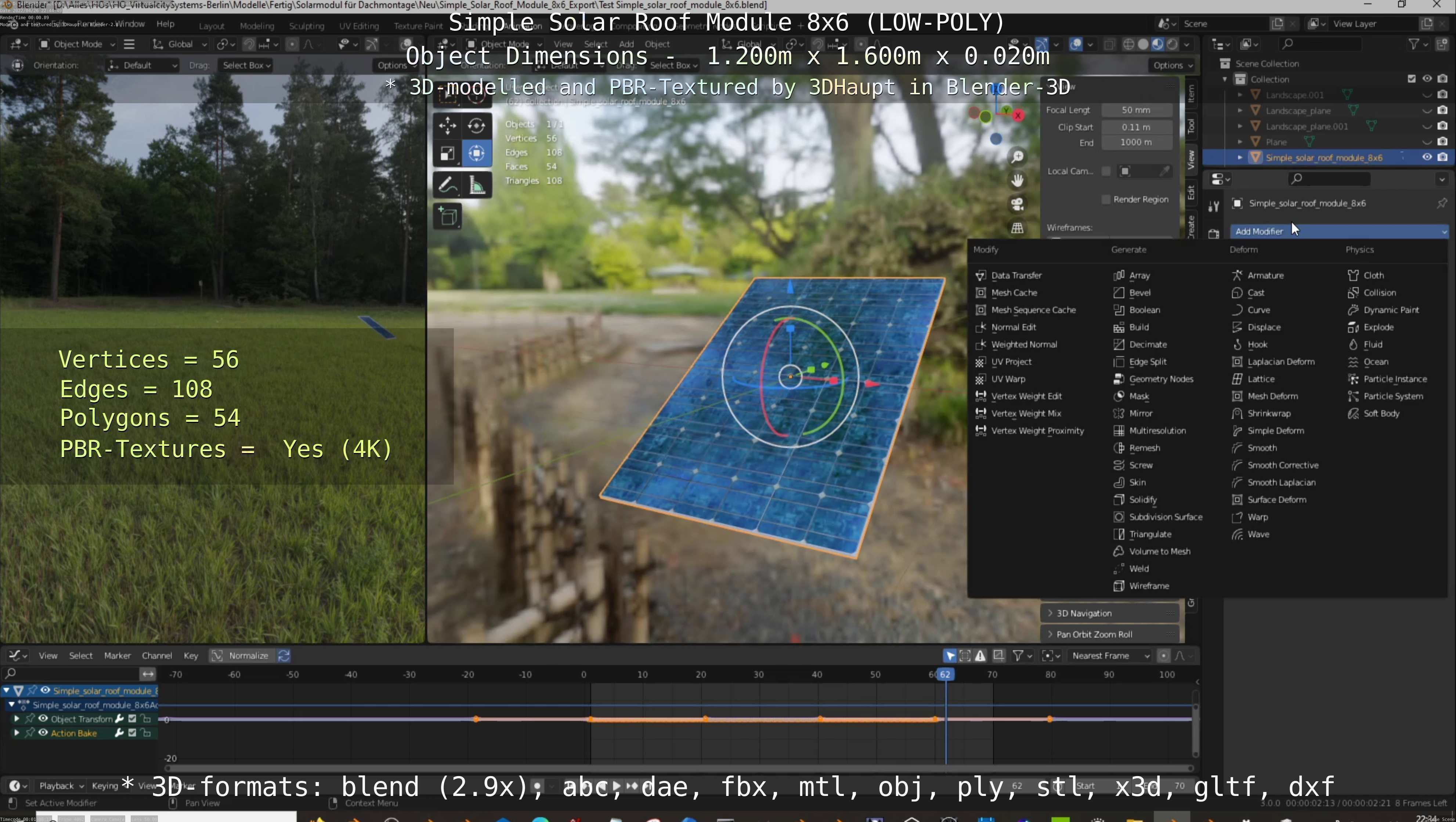Open the Marker menu in graph editor
This screenshot has height=822, width=1456.
pyautogui.click(x=117, y=656)
